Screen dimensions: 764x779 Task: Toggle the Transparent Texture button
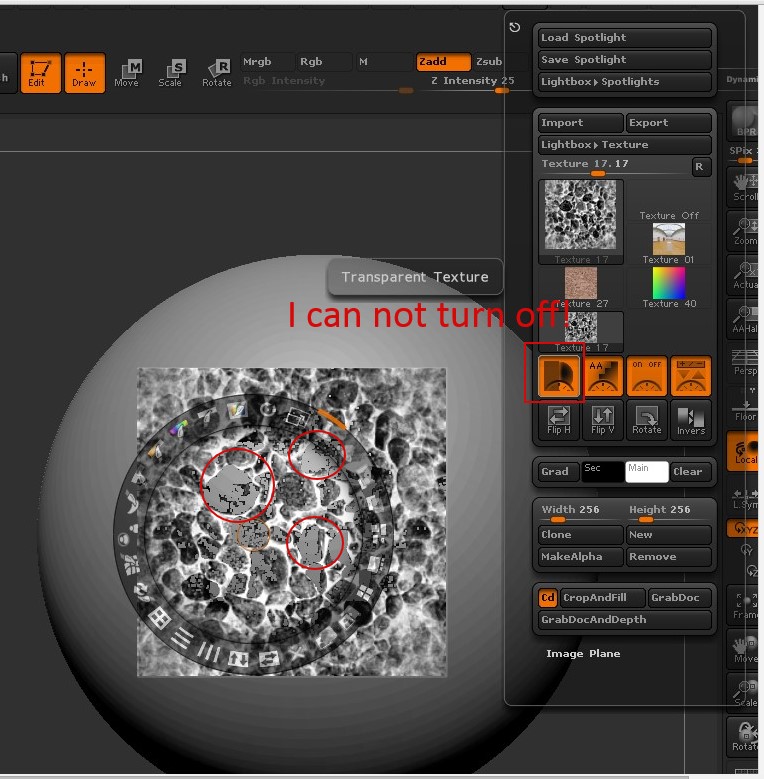coord(559,376)
